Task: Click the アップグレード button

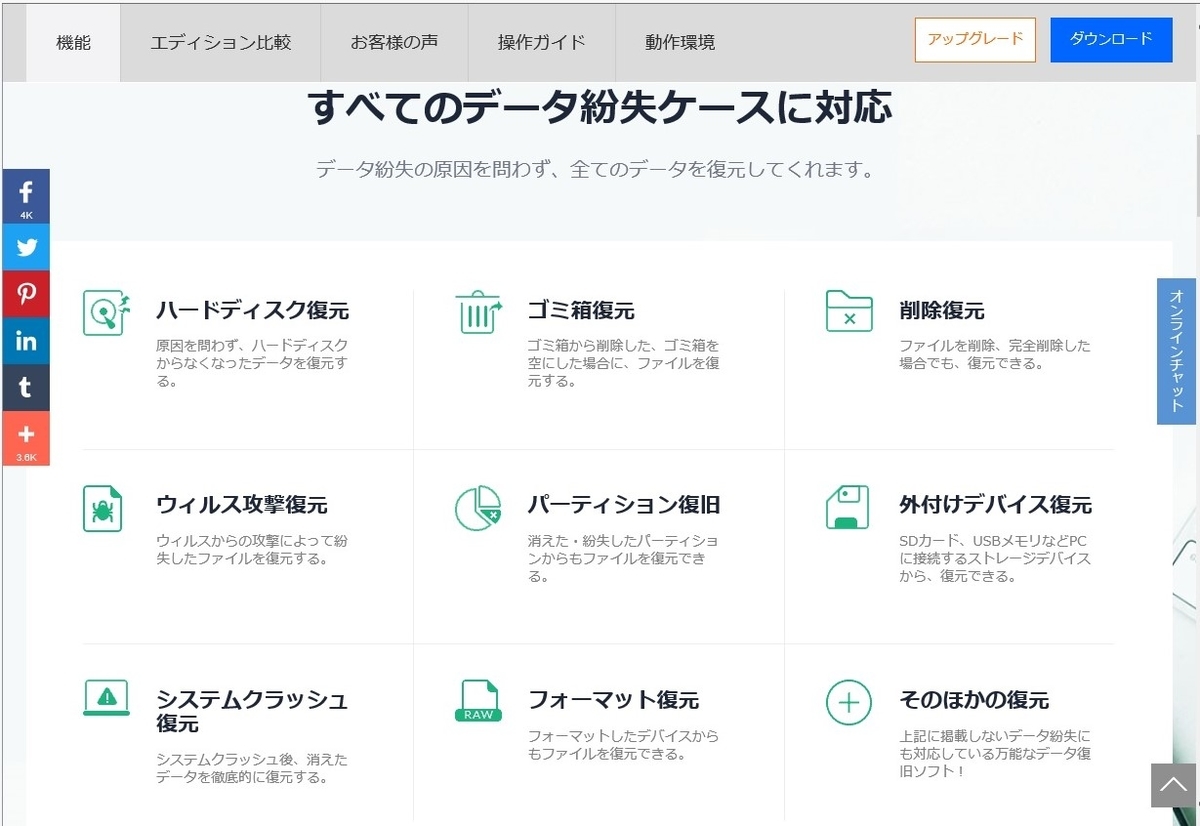Action: [975, 39]
